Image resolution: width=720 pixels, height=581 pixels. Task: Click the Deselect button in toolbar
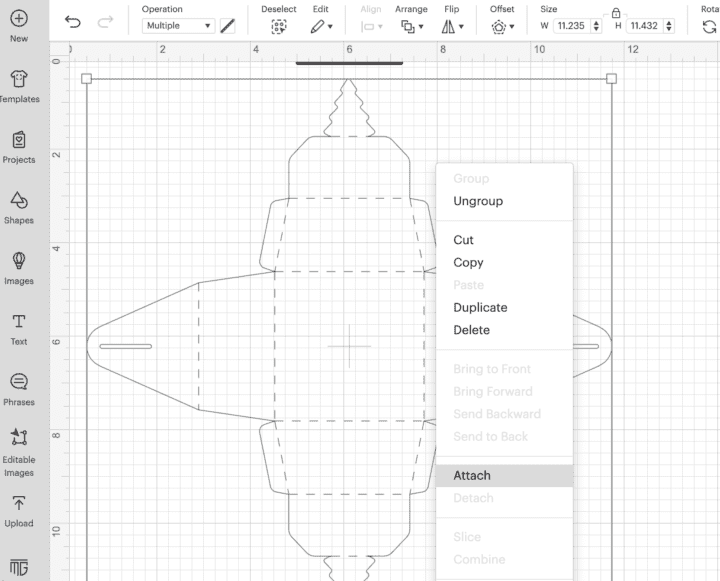(x=279, y=26)
